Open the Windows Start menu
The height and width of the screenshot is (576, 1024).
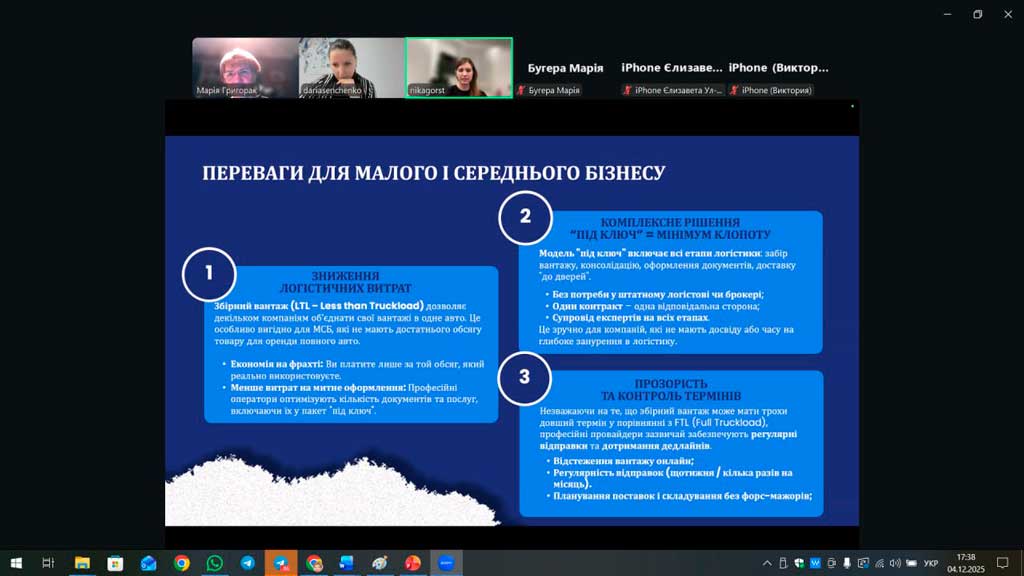16,563
